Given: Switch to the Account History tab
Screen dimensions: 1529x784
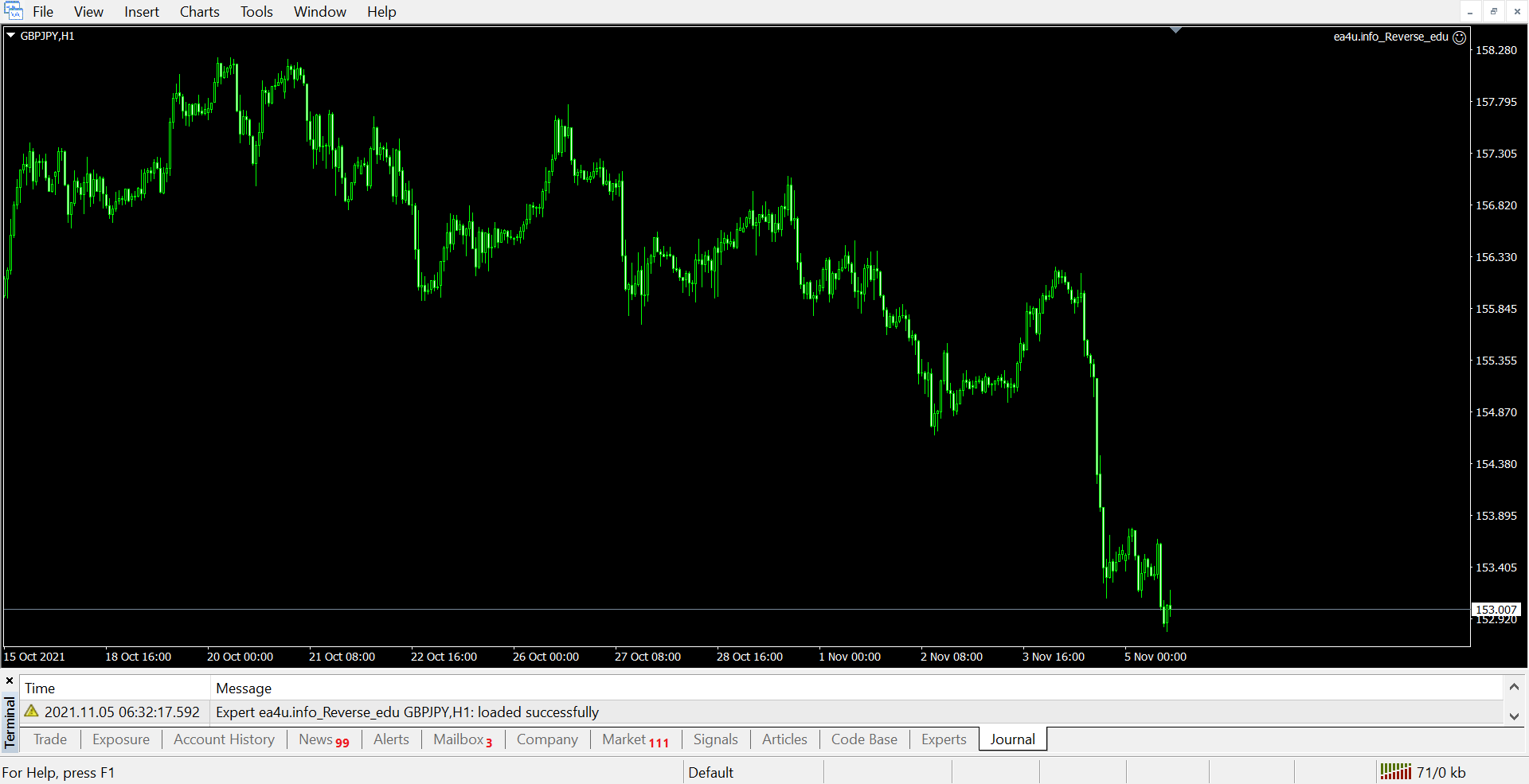Looking at the screenshot, I should (224, 739).
